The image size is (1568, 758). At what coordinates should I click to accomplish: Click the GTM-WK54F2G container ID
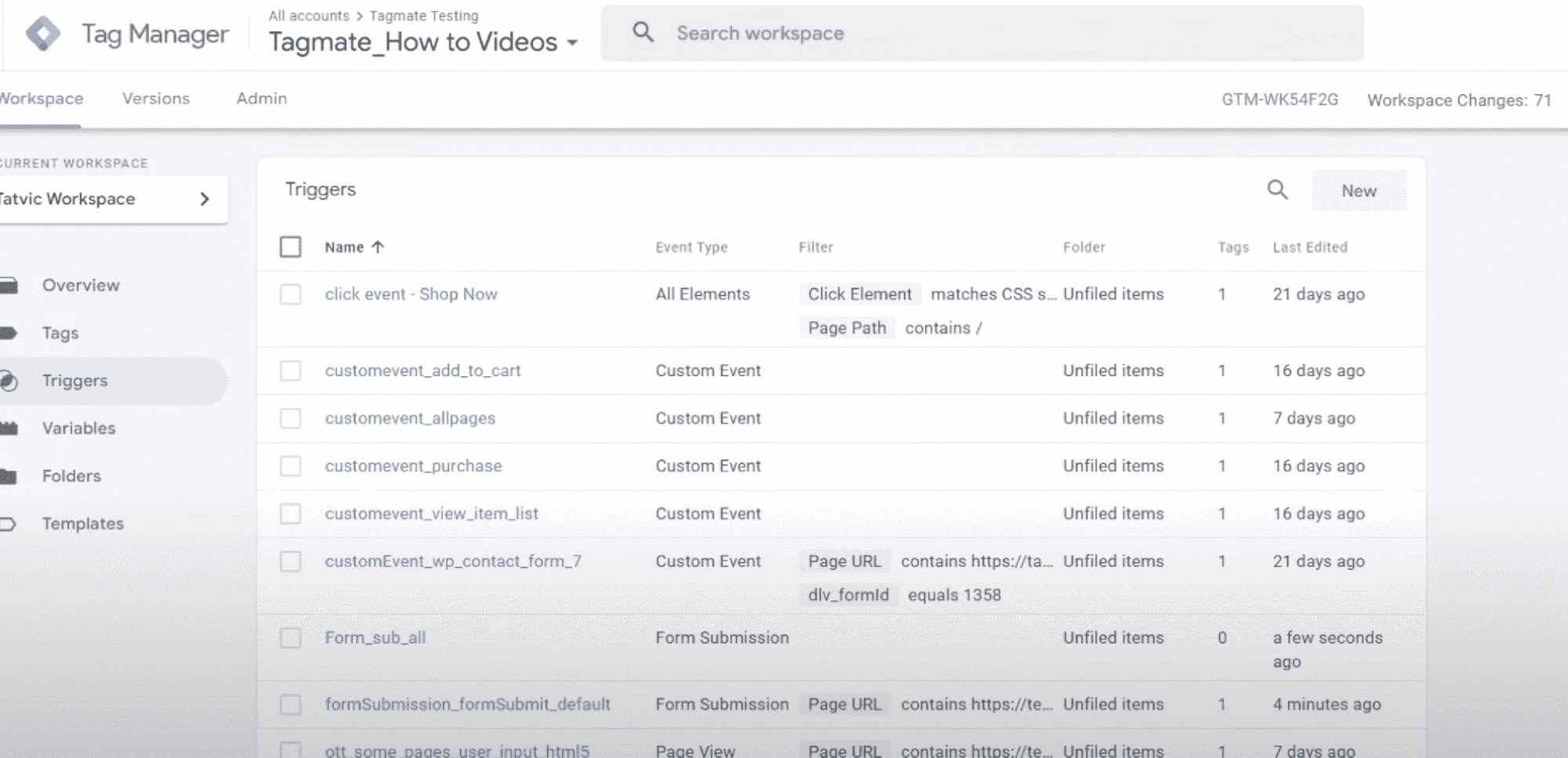tap(1279, 100)
